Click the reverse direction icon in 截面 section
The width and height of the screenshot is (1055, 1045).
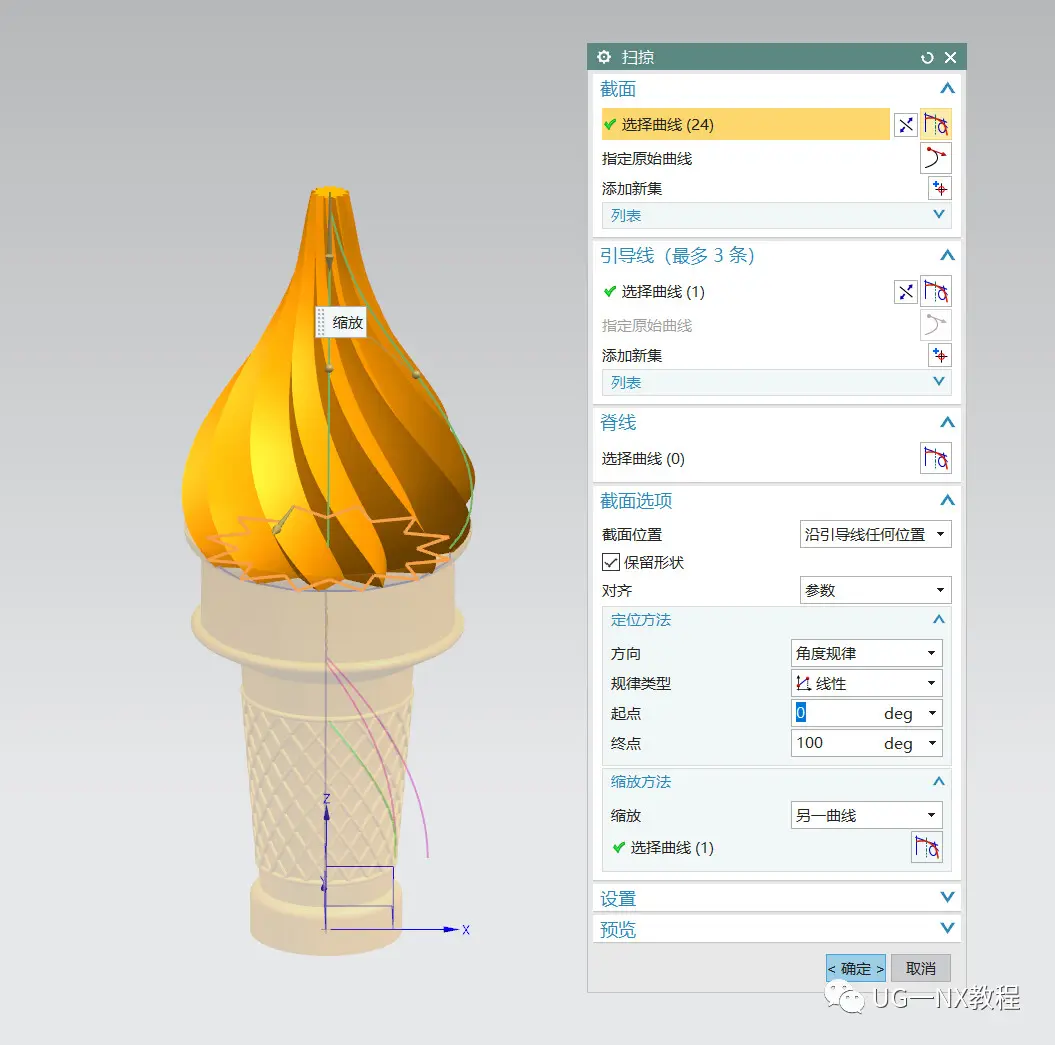(x=905, y=125)
